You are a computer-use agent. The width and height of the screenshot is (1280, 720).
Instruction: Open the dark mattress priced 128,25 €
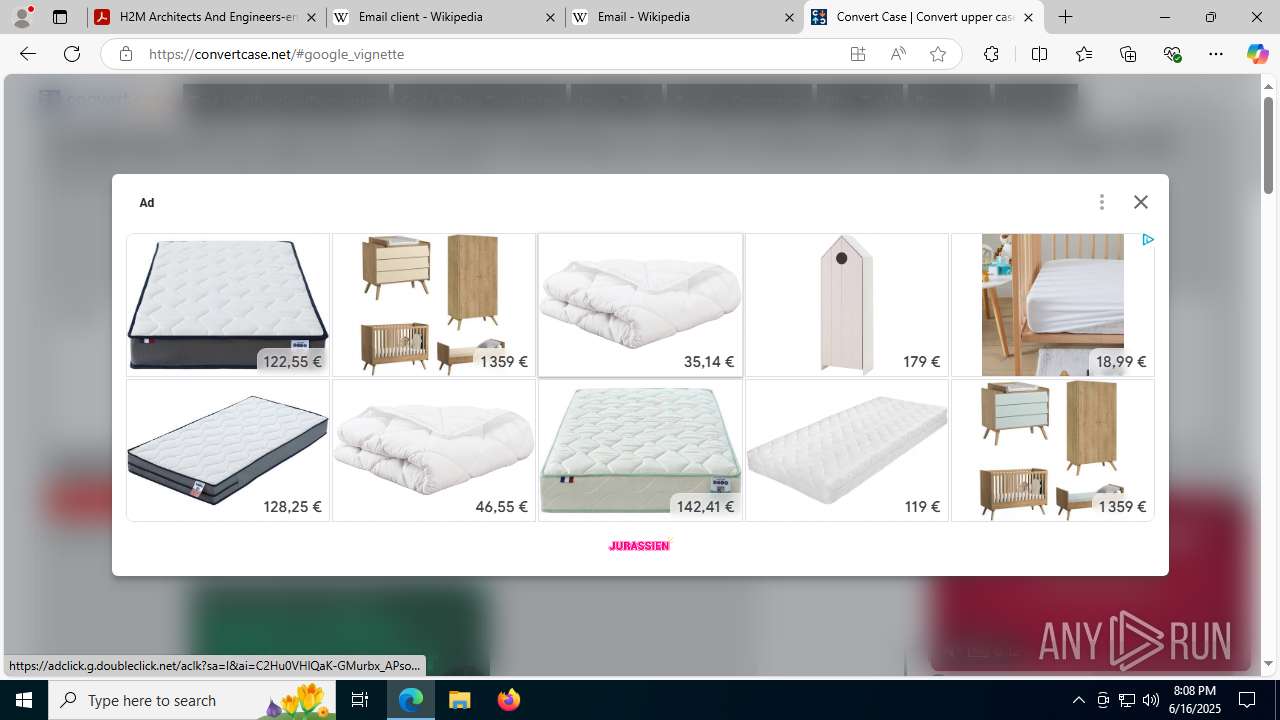(228, 450)
